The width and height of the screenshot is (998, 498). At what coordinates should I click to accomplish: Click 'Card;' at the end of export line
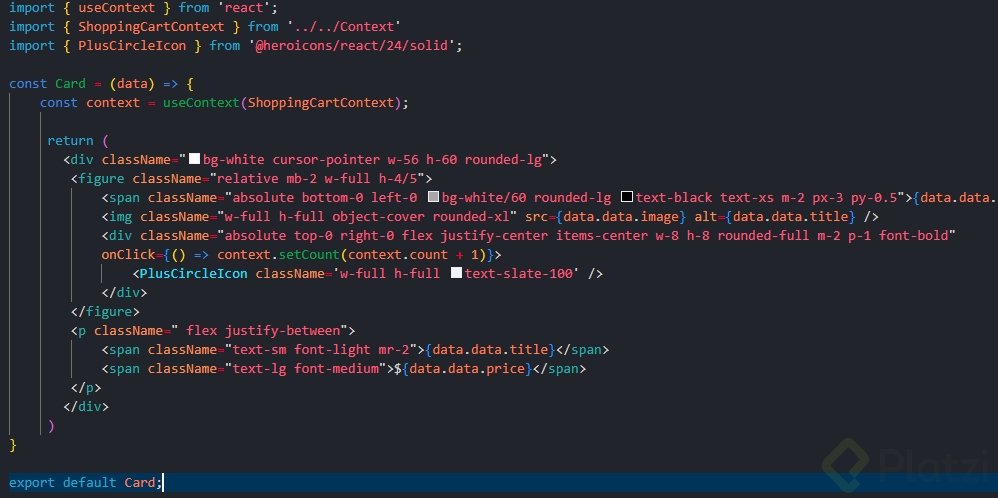pyautogui.click(x=143, y=483)
